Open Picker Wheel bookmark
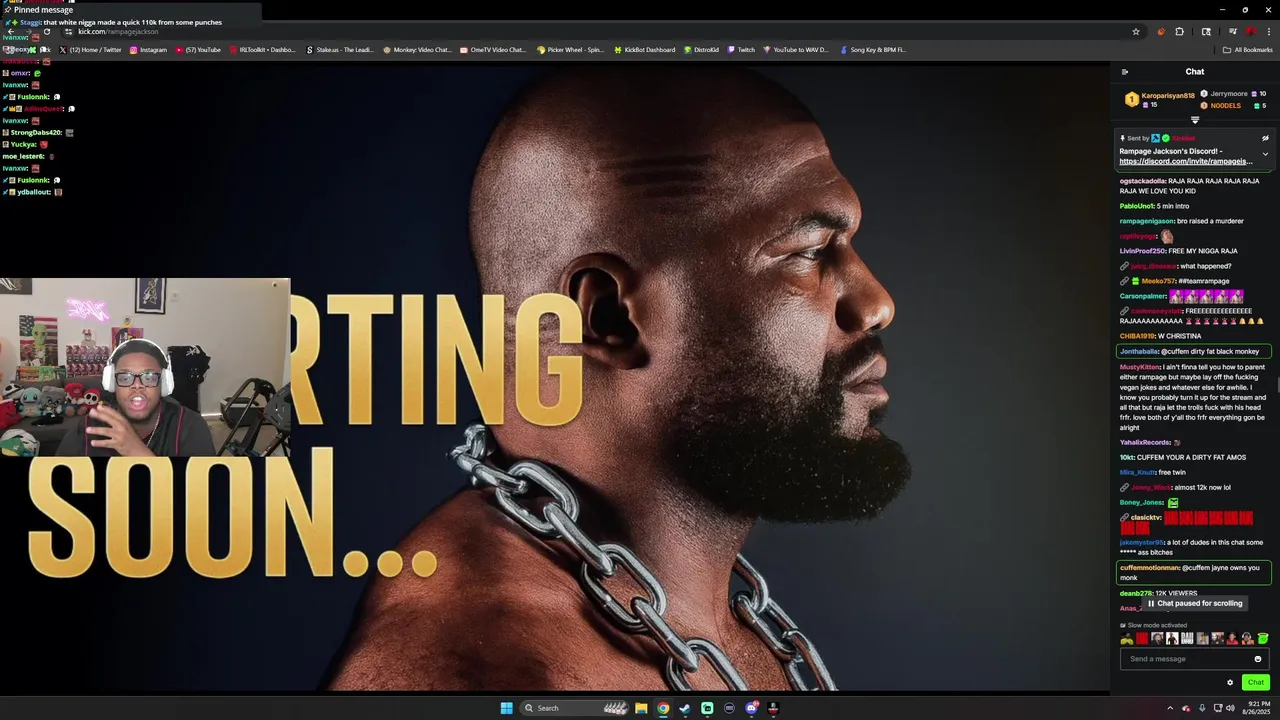This screenshot has width=1280, height=720. pos(570,50)
